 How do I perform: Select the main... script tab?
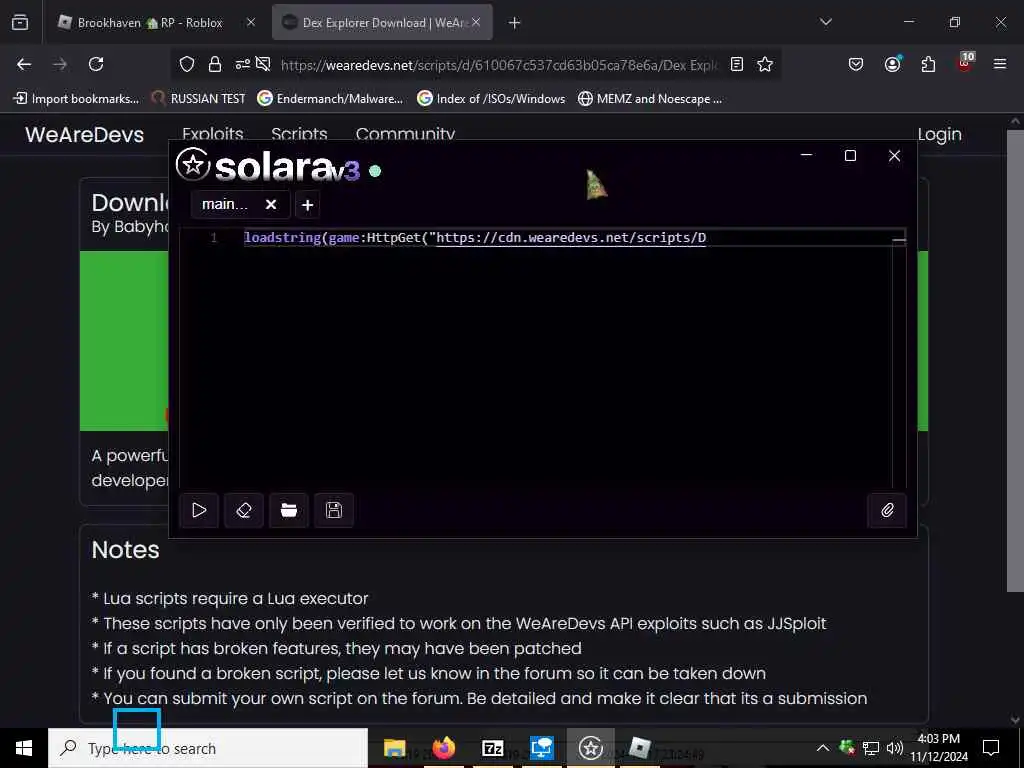(x=225, y=204)
